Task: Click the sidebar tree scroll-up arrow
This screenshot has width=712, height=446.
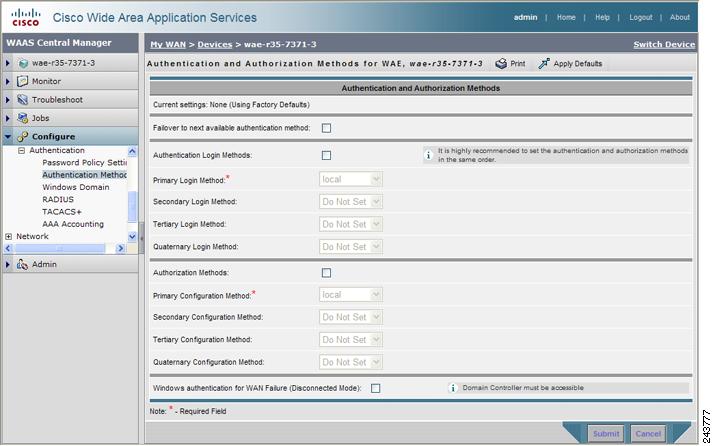Action: (x=132, y=151)
